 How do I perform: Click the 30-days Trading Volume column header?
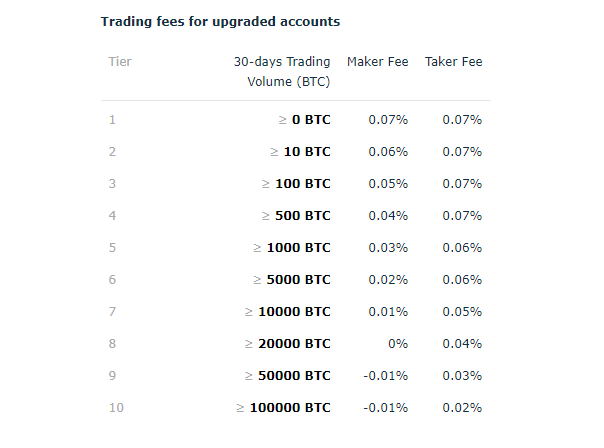tap(282, 72)
